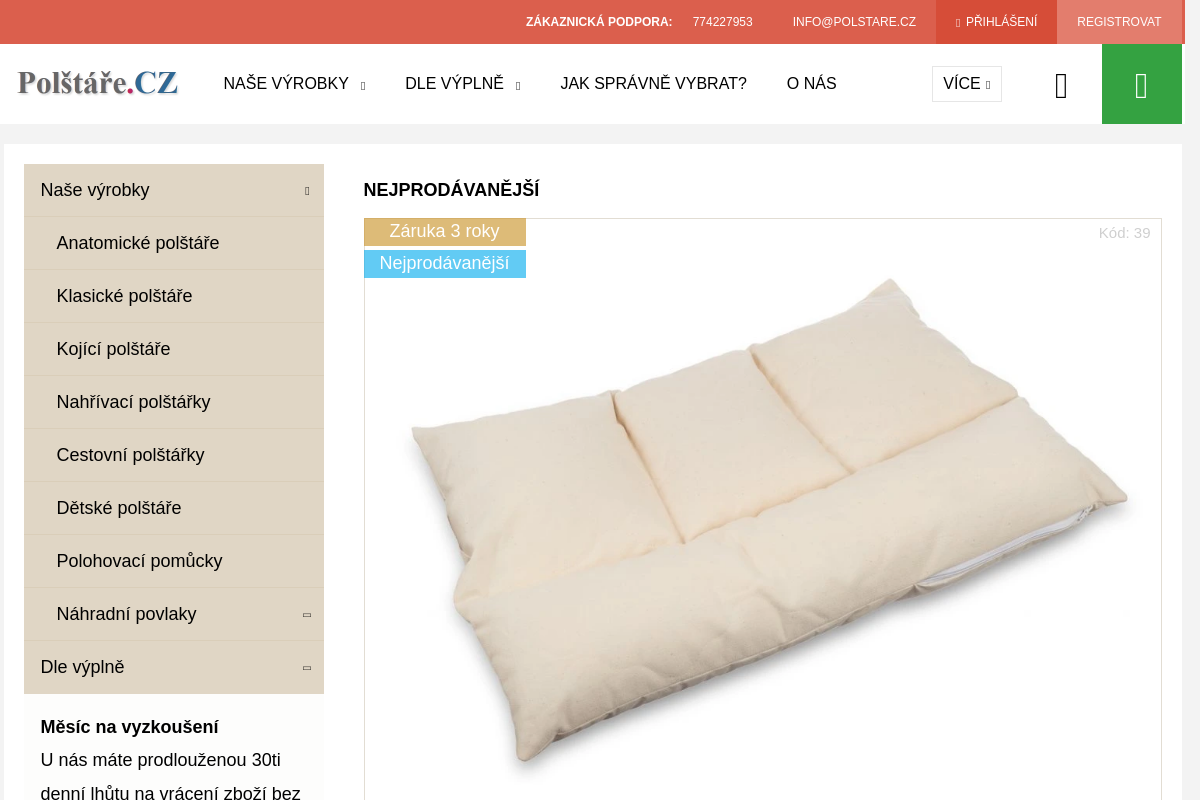Go to Jak správně vybrat? page
1200x800 pixels.
(x=653, y=84)
